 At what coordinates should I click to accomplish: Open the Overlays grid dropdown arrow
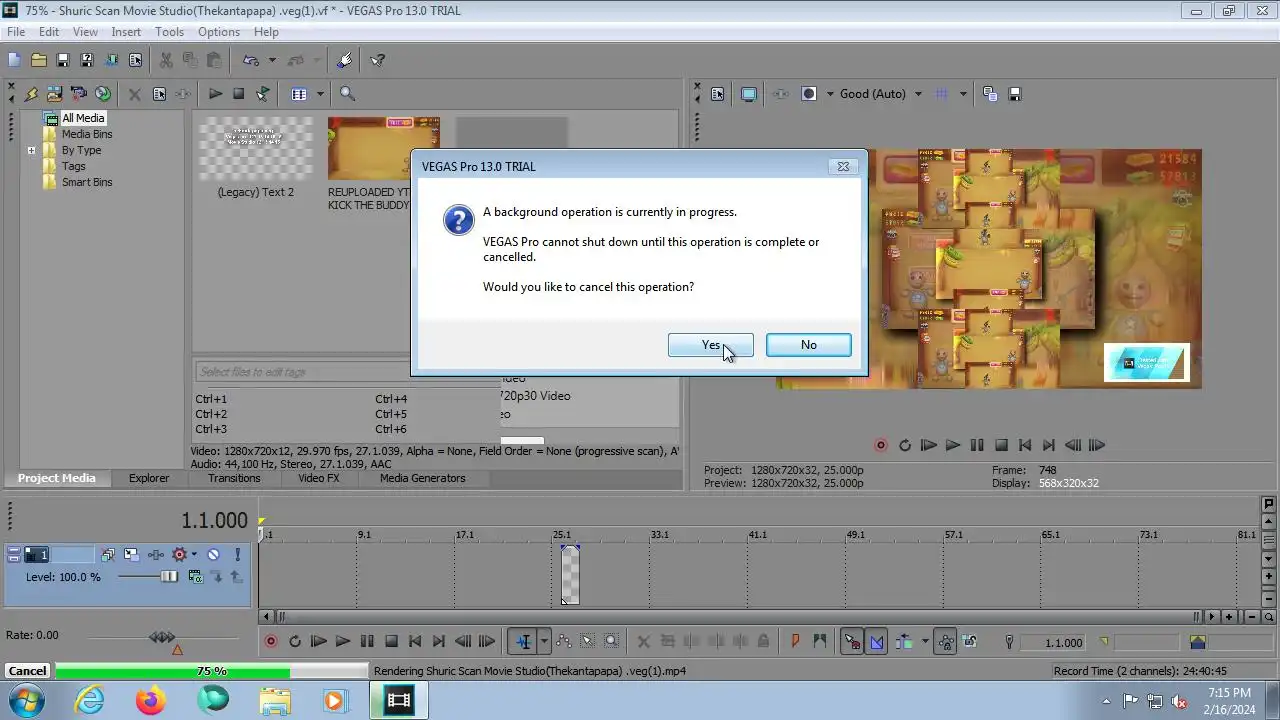pyautogui.click(x=963, y=94)
